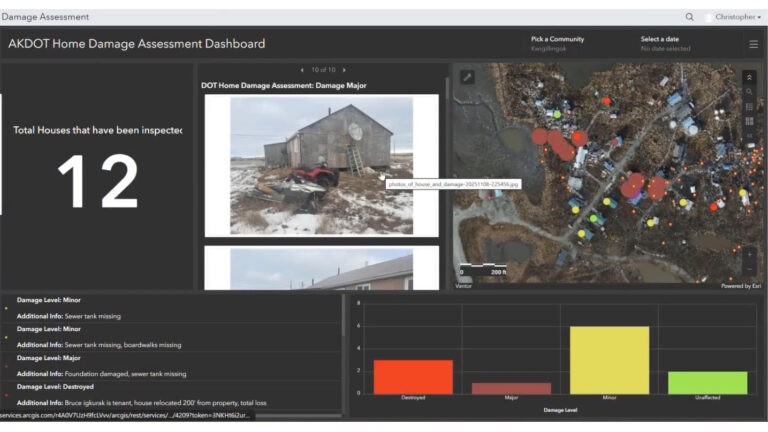Click the '10 of 10' record counter

click(x=323, y=70)
